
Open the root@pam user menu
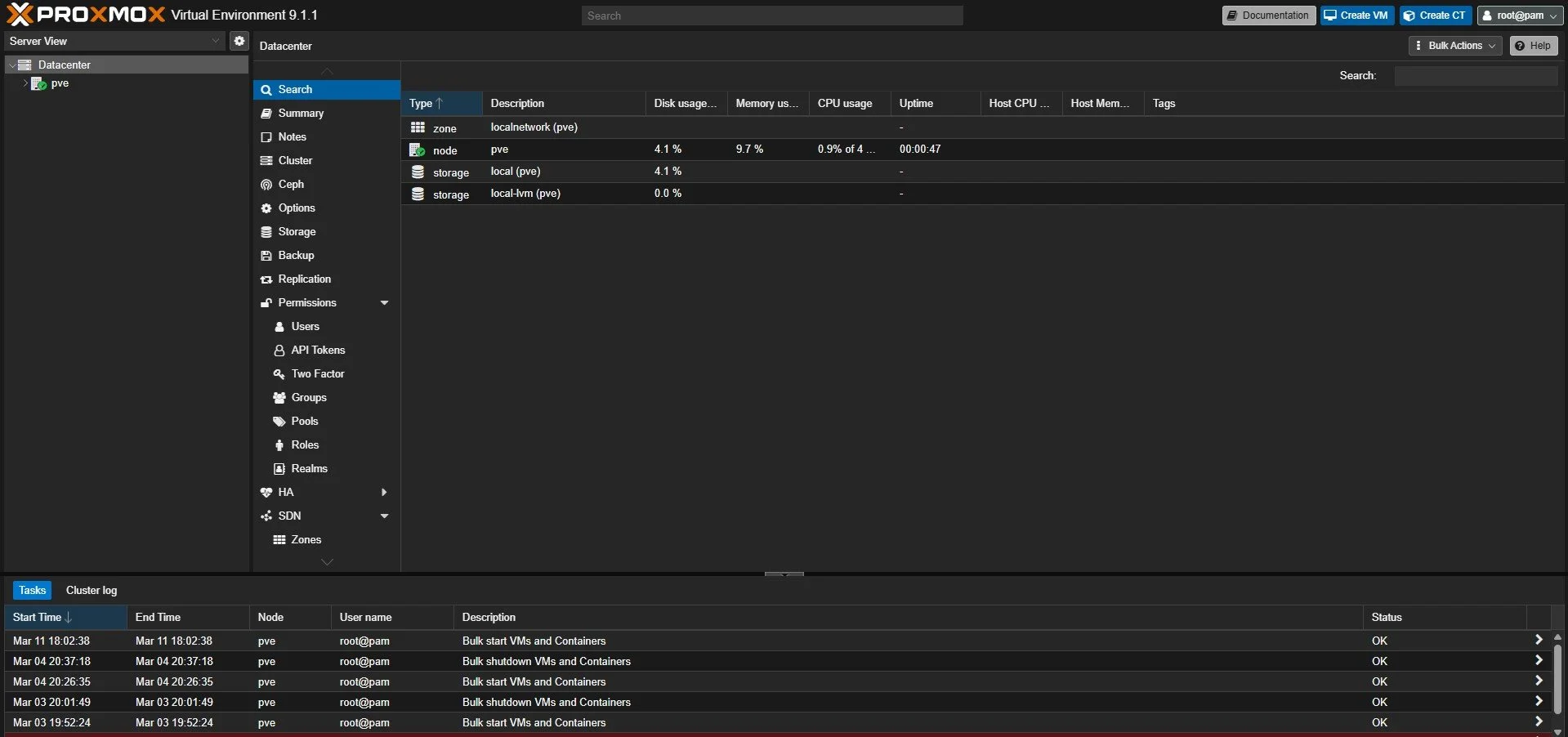pyautogui.click(x=1520, y=16)
